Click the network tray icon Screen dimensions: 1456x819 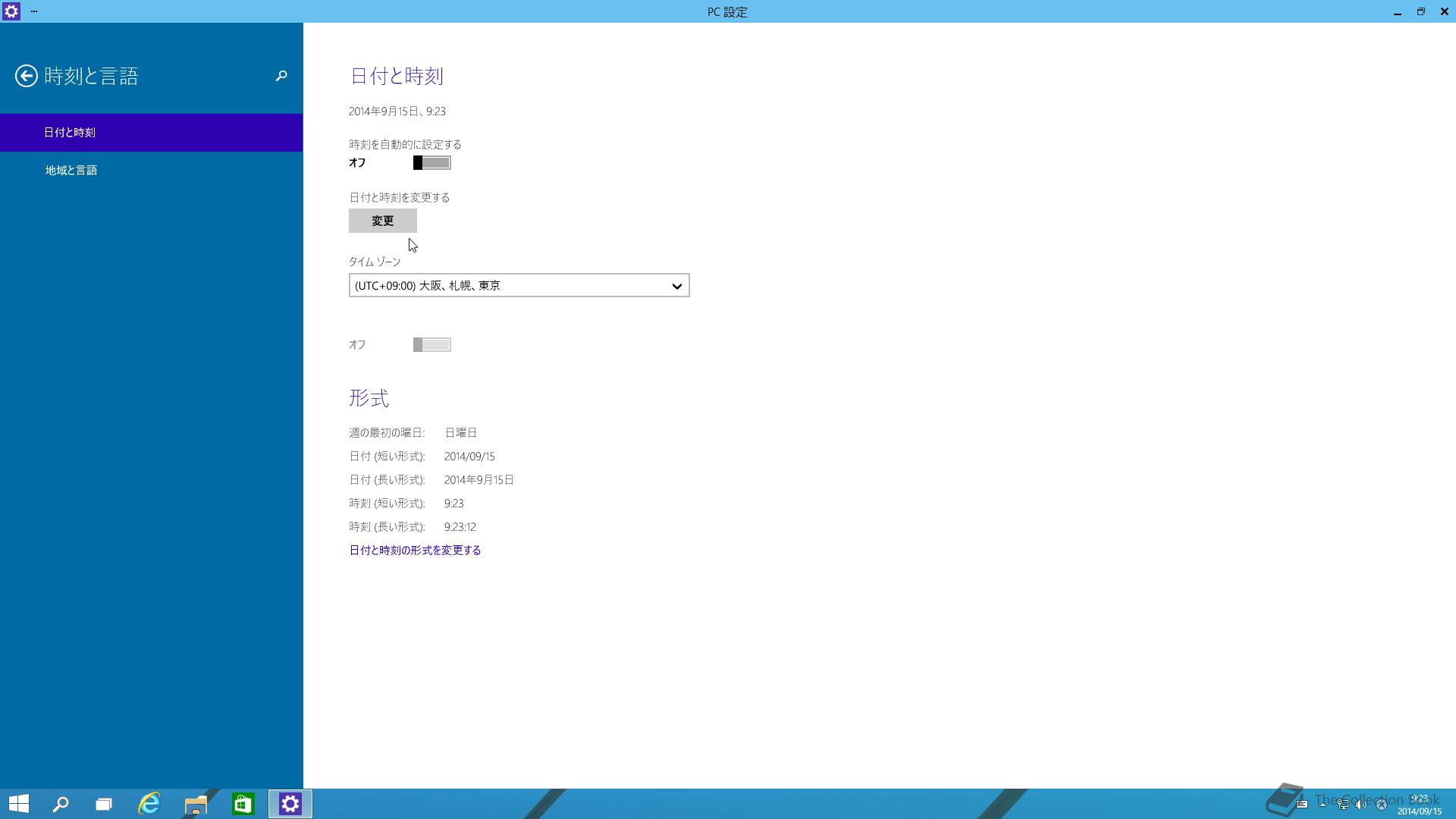click(x=1342, y=805)
